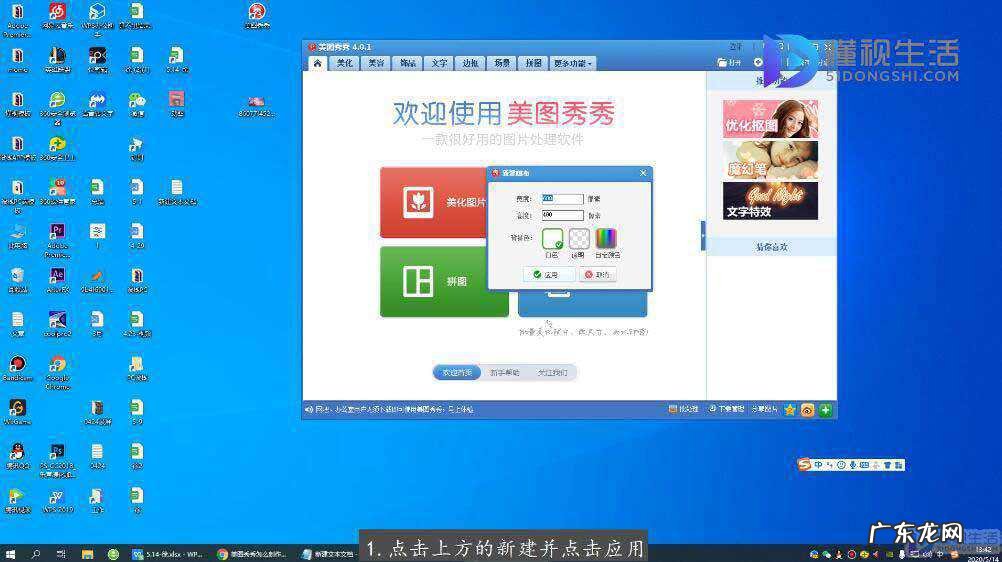Image resolution: width=1002 pixels, height=562 pixels.
Task: Click the green plus icon in status bar
Action: pos(825,410)
